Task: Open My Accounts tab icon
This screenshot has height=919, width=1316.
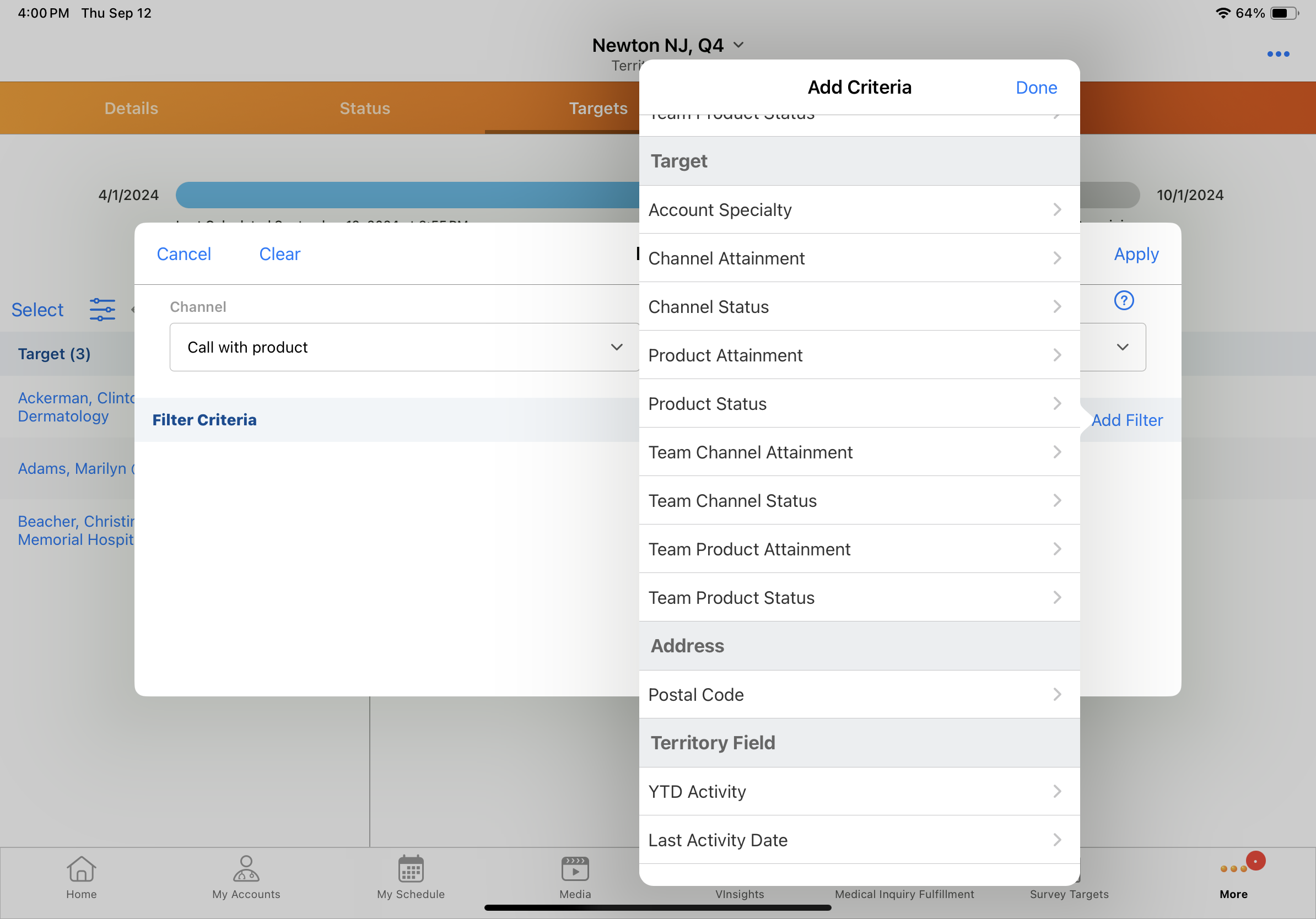Action: 246,869
